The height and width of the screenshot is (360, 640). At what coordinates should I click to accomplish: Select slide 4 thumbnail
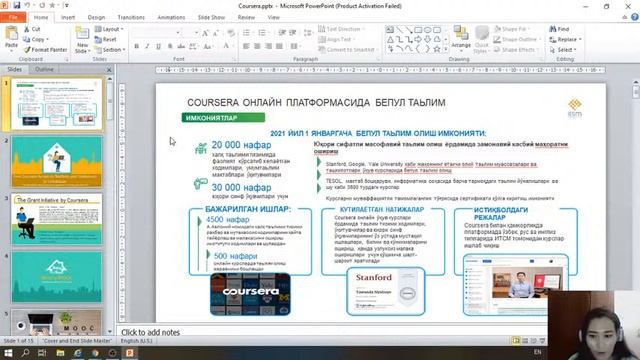coord(57,277)
